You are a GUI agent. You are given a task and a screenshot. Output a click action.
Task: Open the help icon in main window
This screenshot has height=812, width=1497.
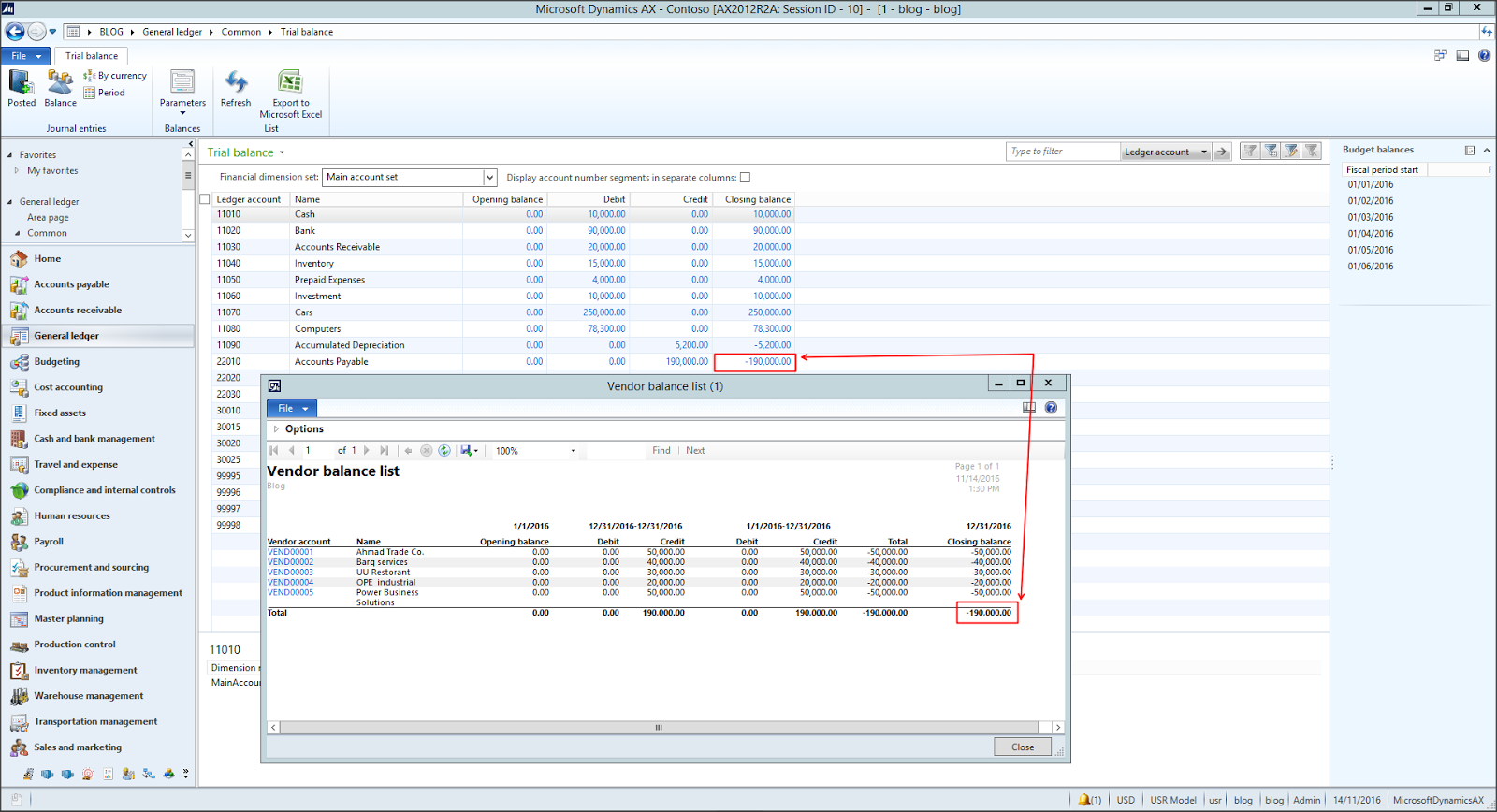pos(1484,55)
